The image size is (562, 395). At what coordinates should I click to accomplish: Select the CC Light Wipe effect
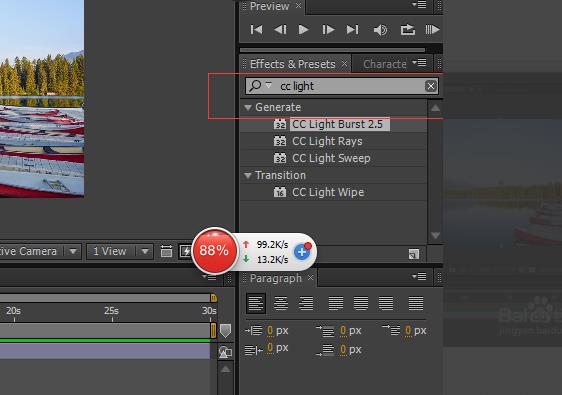click(328, 192)
